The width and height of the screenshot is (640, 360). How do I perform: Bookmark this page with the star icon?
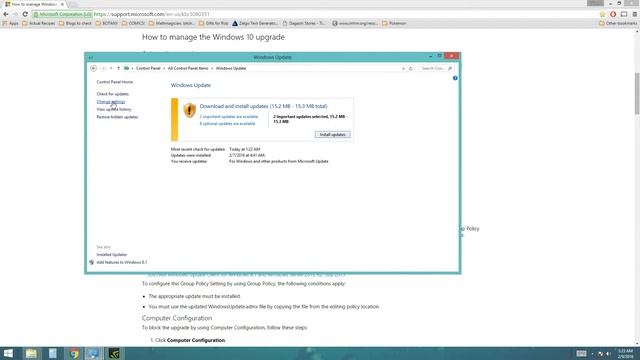[602, 14]
